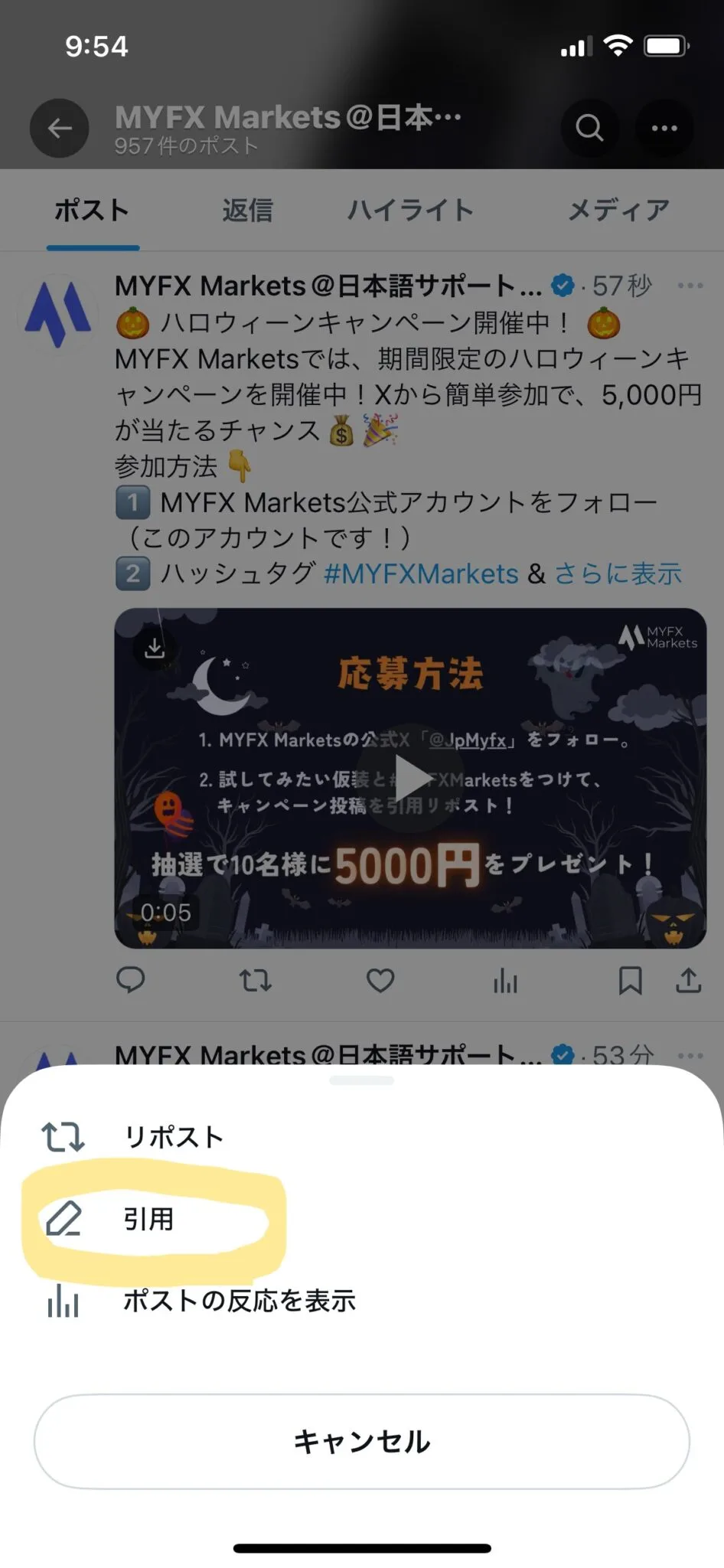Open the #MYFXMarkets hashtag link
Image resolution: width=724 pixels, height=1568 pixels.
(421, 573)
